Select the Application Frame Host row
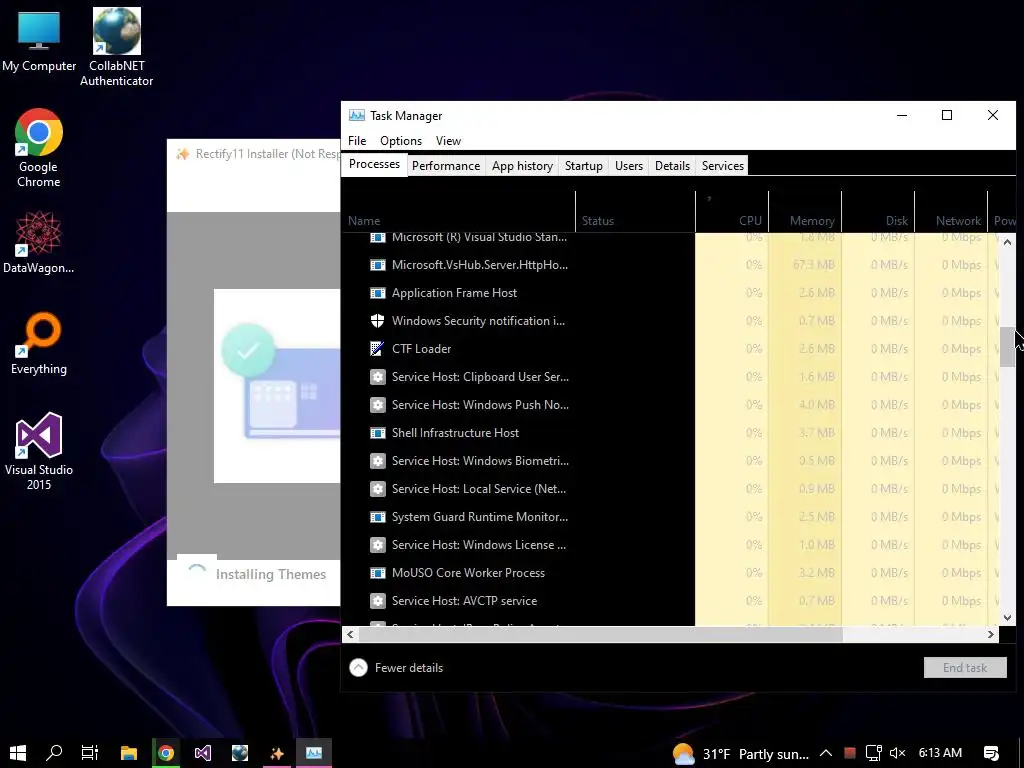The image size is (1024, 768). click(x=670, y=293)
